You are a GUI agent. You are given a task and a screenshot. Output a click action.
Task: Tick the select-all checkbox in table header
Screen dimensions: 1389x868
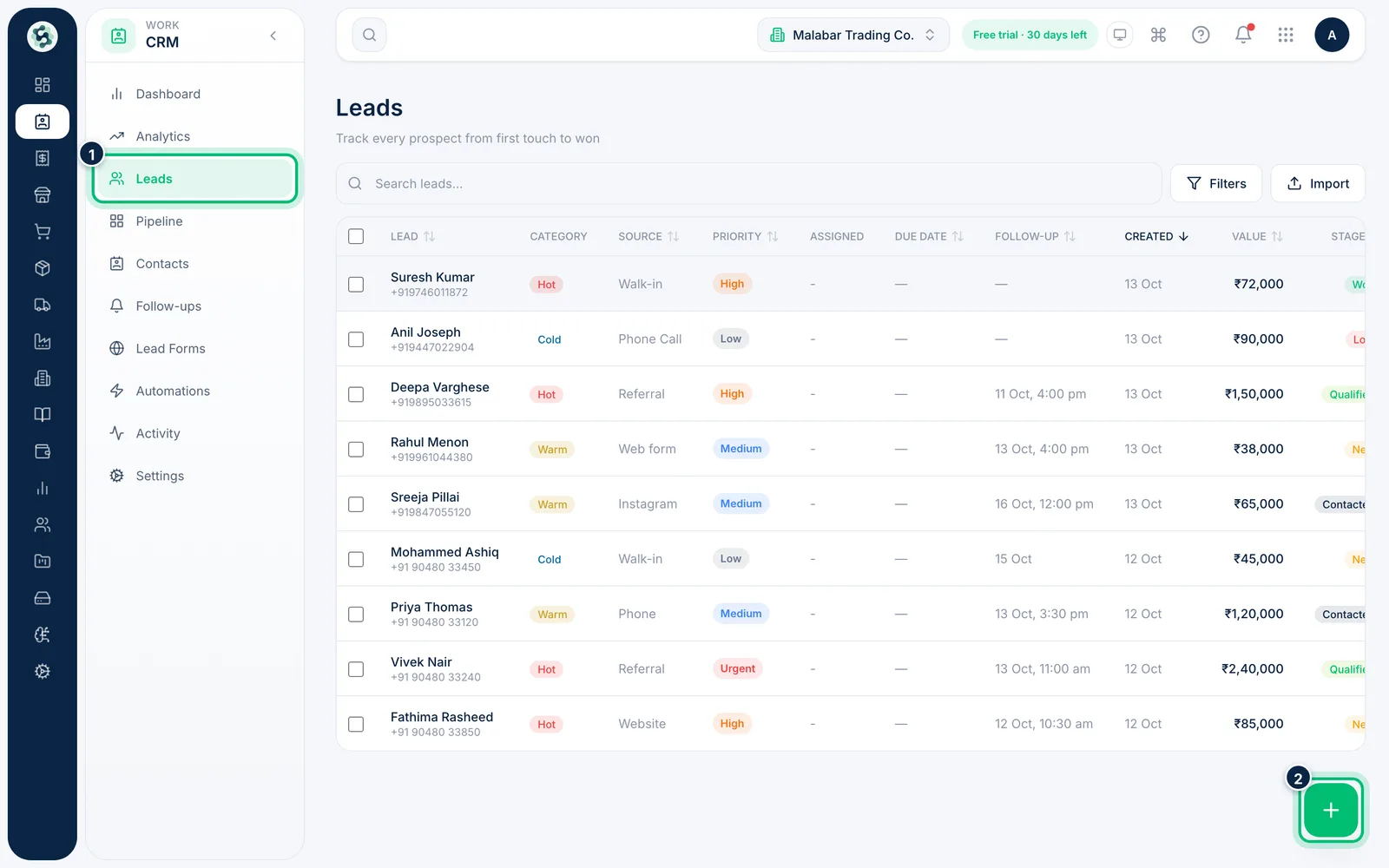356,236
